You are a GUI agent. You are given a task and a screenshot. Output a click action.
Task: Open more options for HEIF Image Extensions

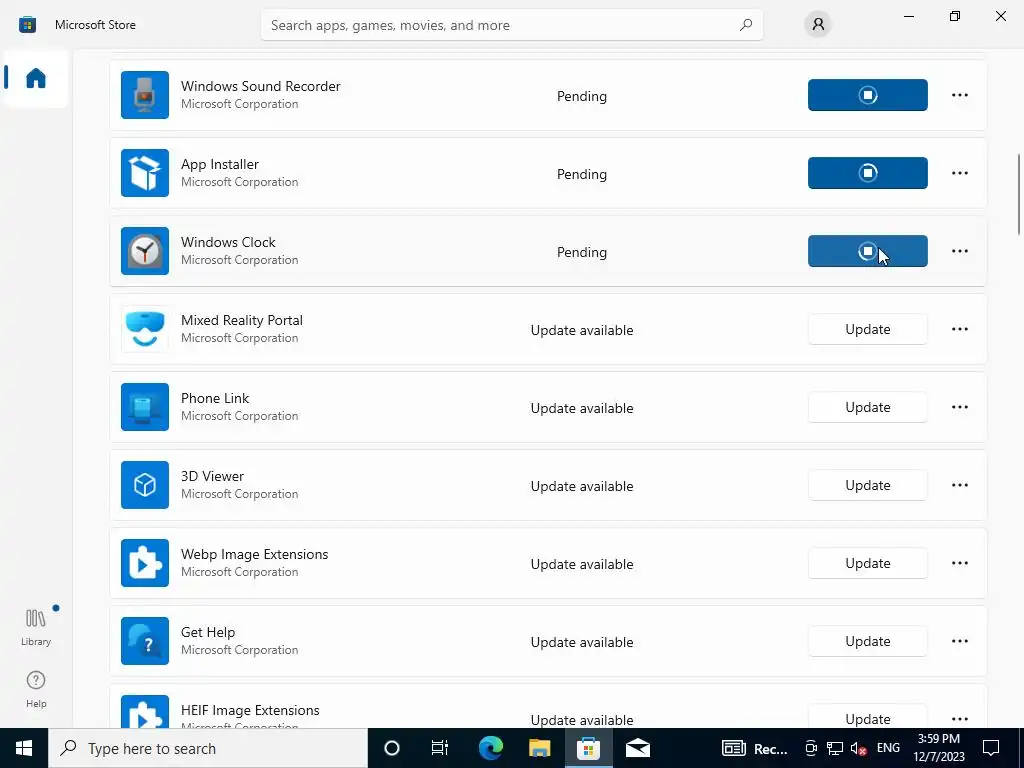pyautogui.click(x=959, y=718)
